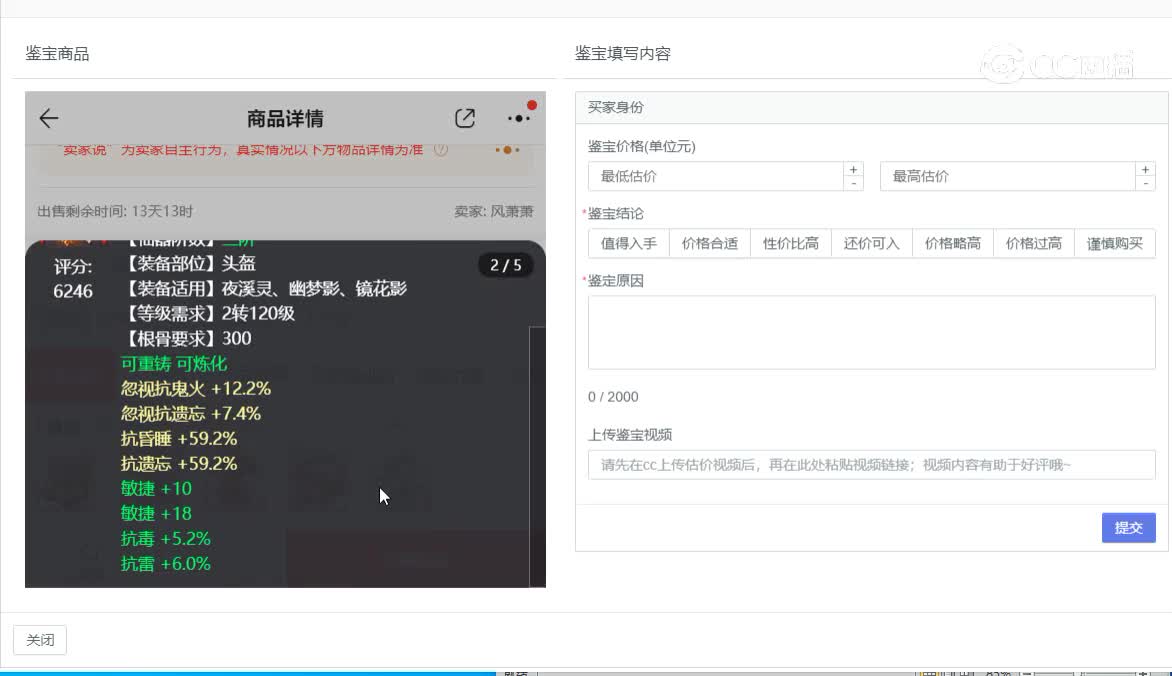Screen dimensions: 1172x676
Task: Open the three-dot more menu
Action: tap(518, 118)
